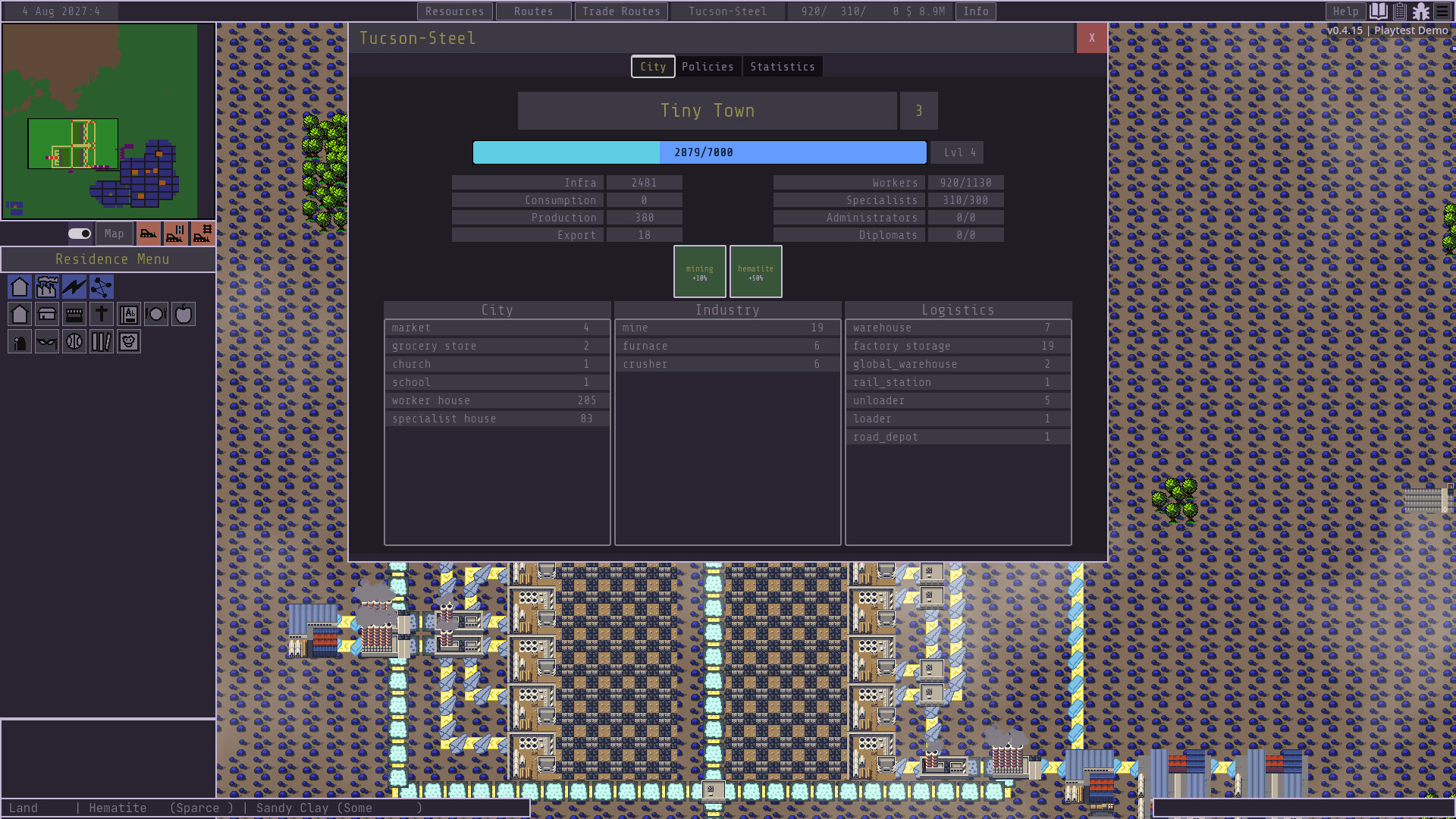Open the bug report icon in the top bar

tap(1420, 11)
